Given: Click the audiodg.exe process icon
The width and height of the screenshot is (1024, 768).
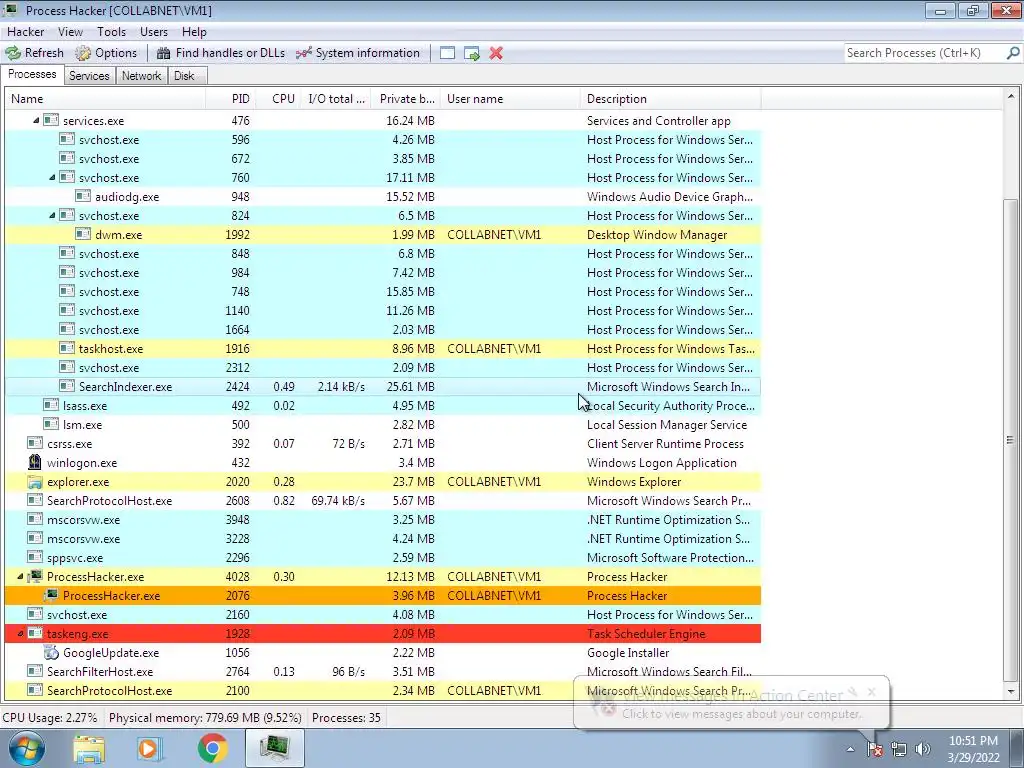Looking at the screenshot, I should pyautogui.click(x=83, y=197).
